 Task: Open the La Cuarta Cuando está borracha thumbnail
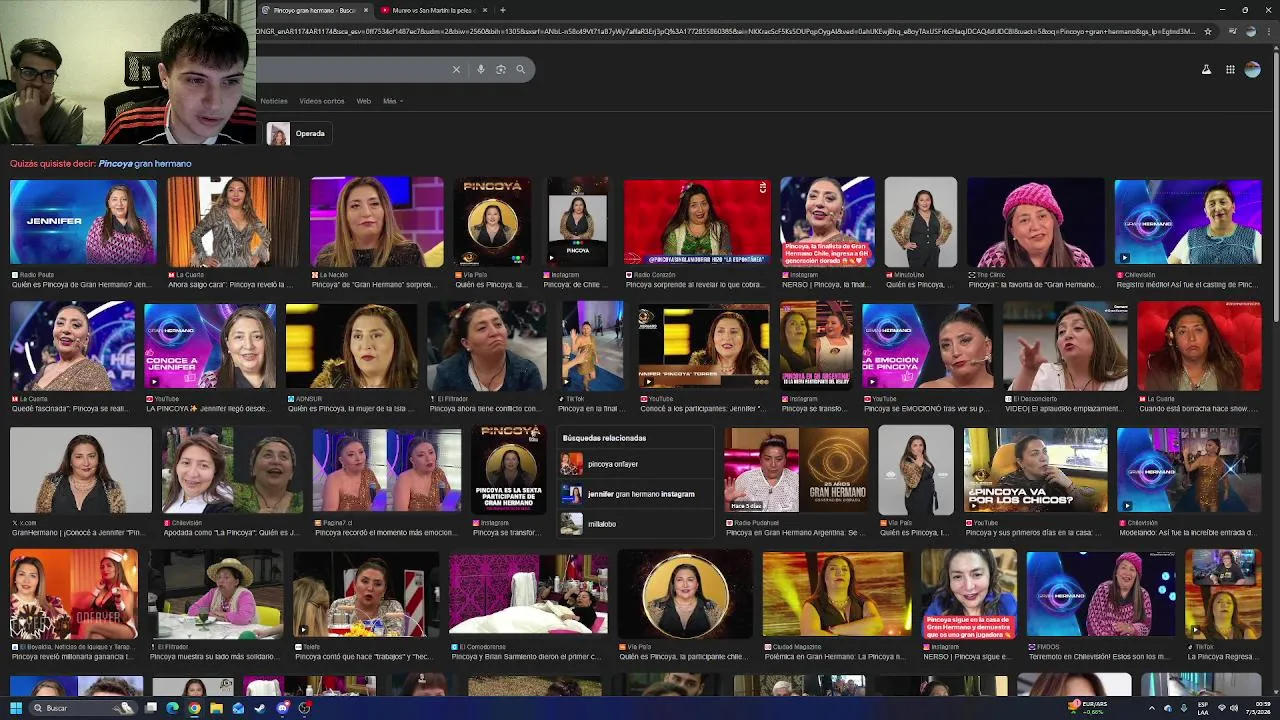(1199, 346)
